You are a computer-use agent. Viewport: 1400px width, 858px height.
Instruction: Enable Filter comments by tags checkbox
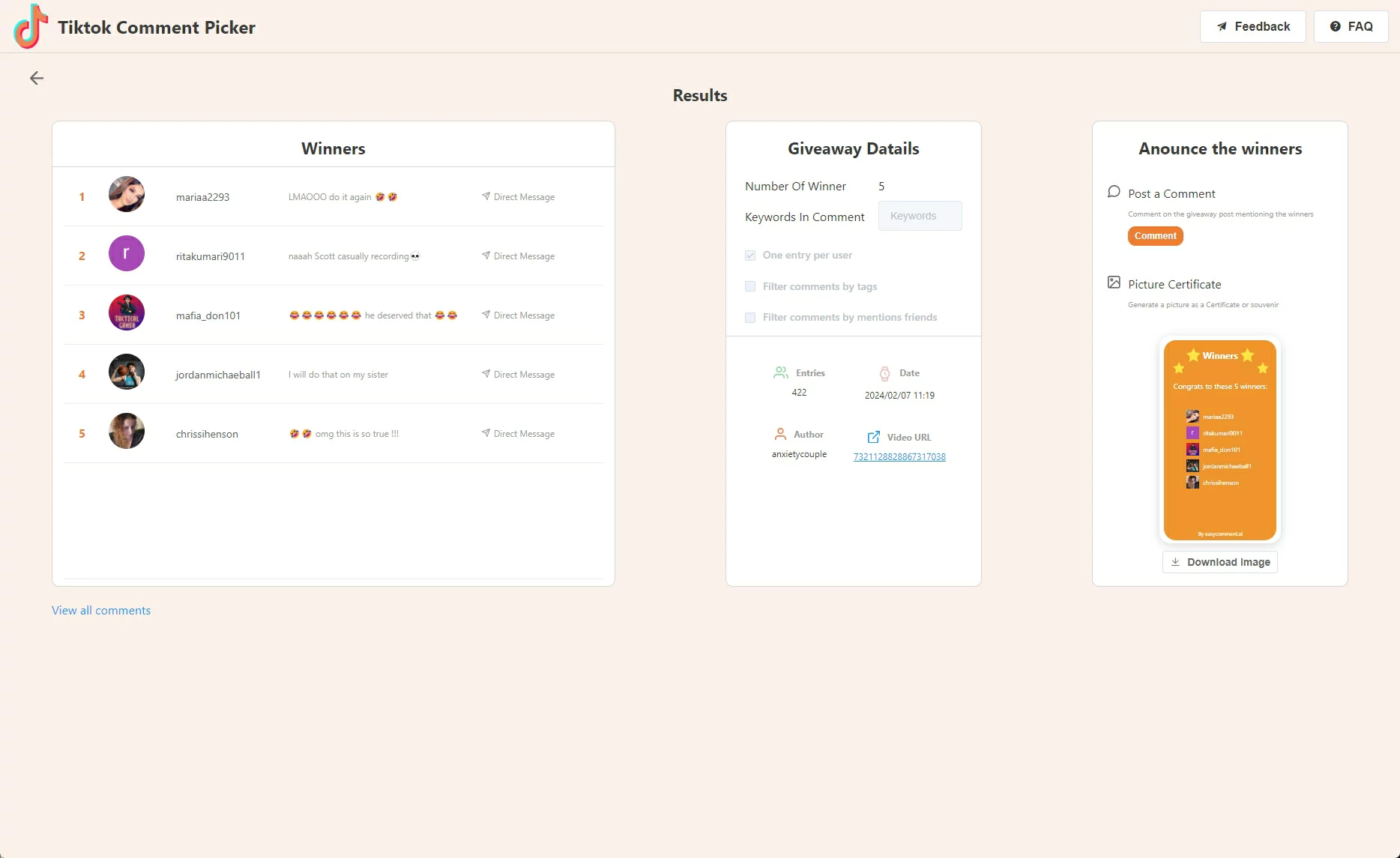(x=750, y=286)
